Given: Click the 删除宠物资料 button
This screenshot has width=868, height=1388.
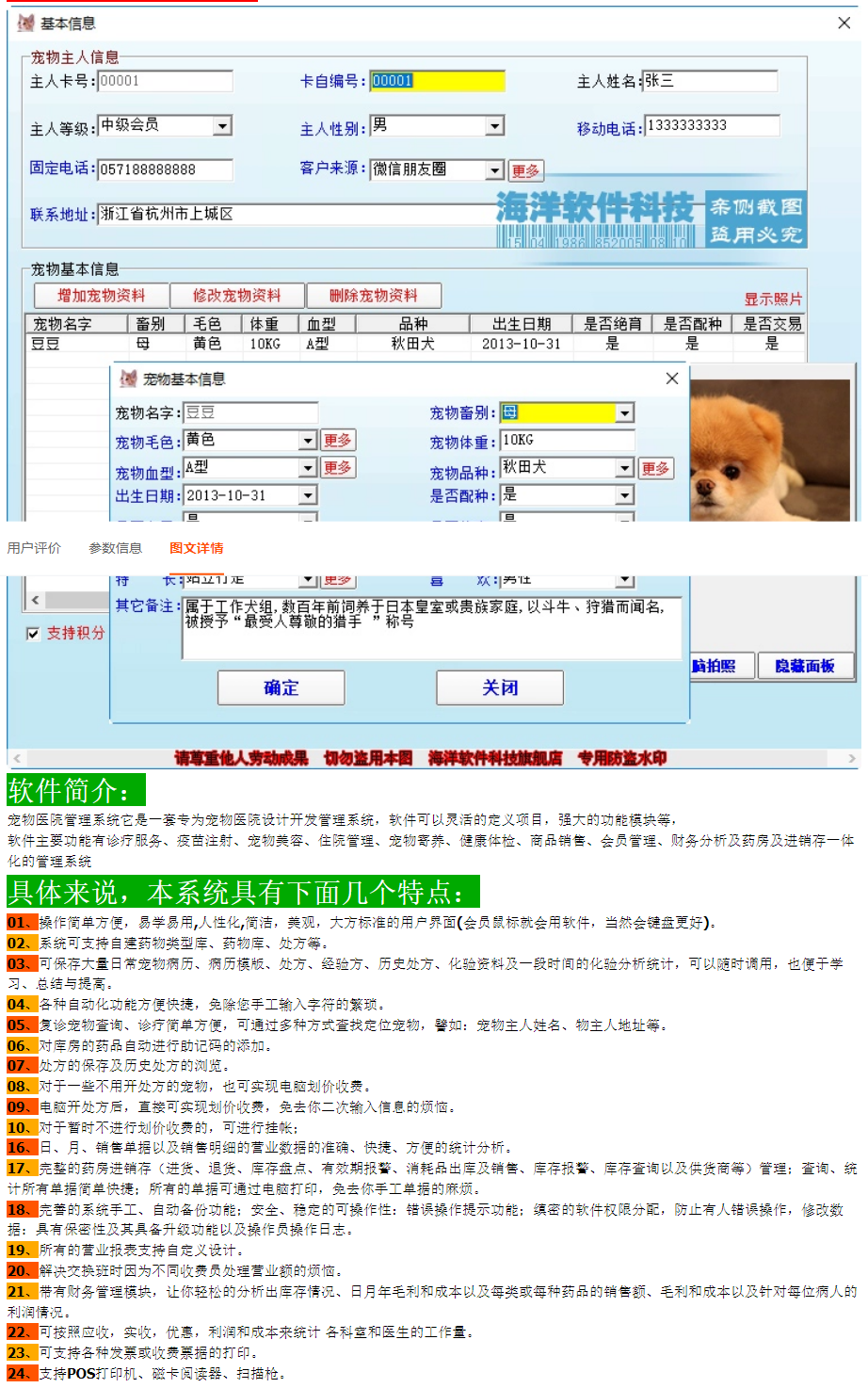Looking at the screenshot, I should coord(374,296).
